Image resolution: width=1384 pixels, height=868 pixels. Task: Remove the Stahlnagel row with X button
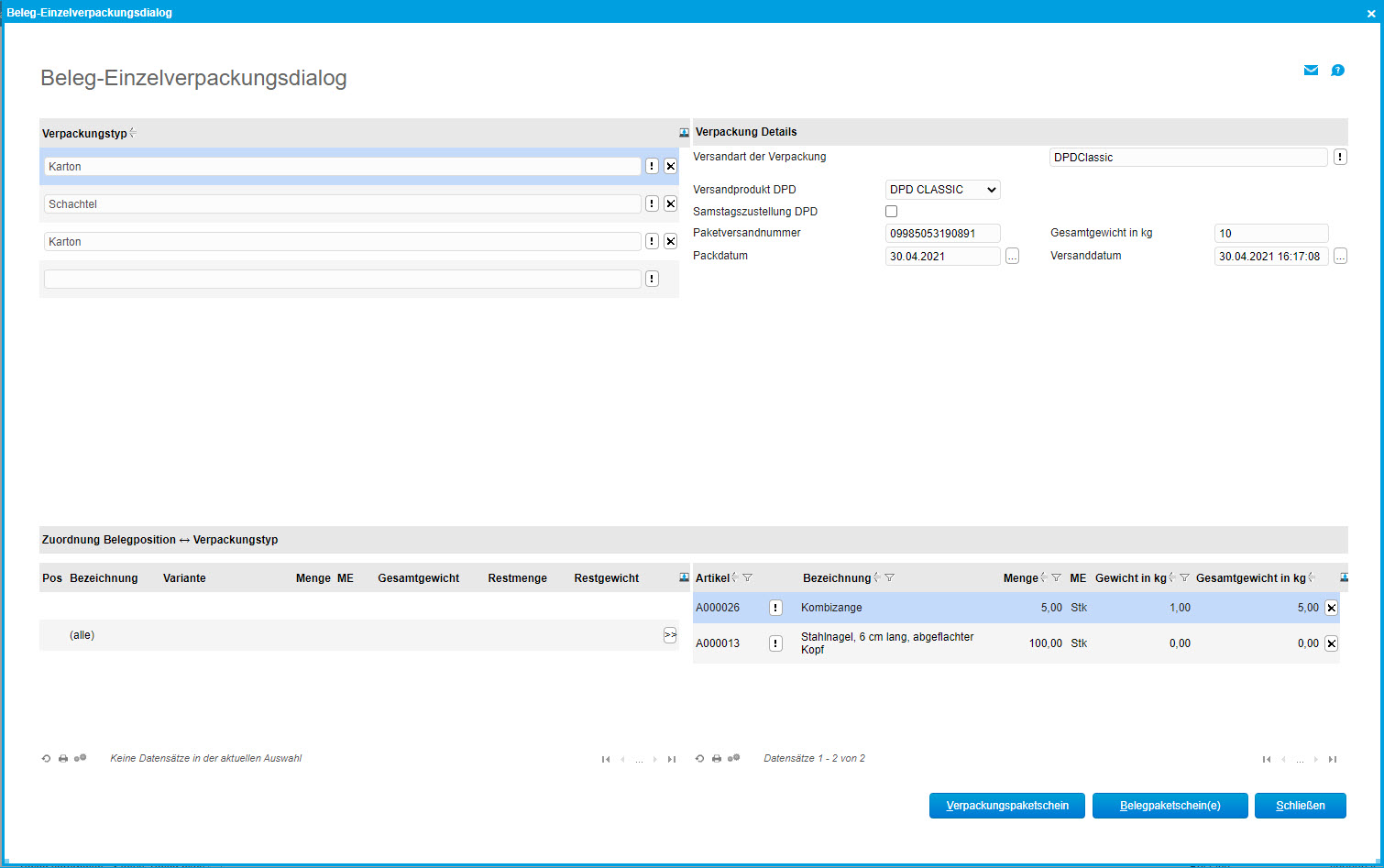[1331, 643]
